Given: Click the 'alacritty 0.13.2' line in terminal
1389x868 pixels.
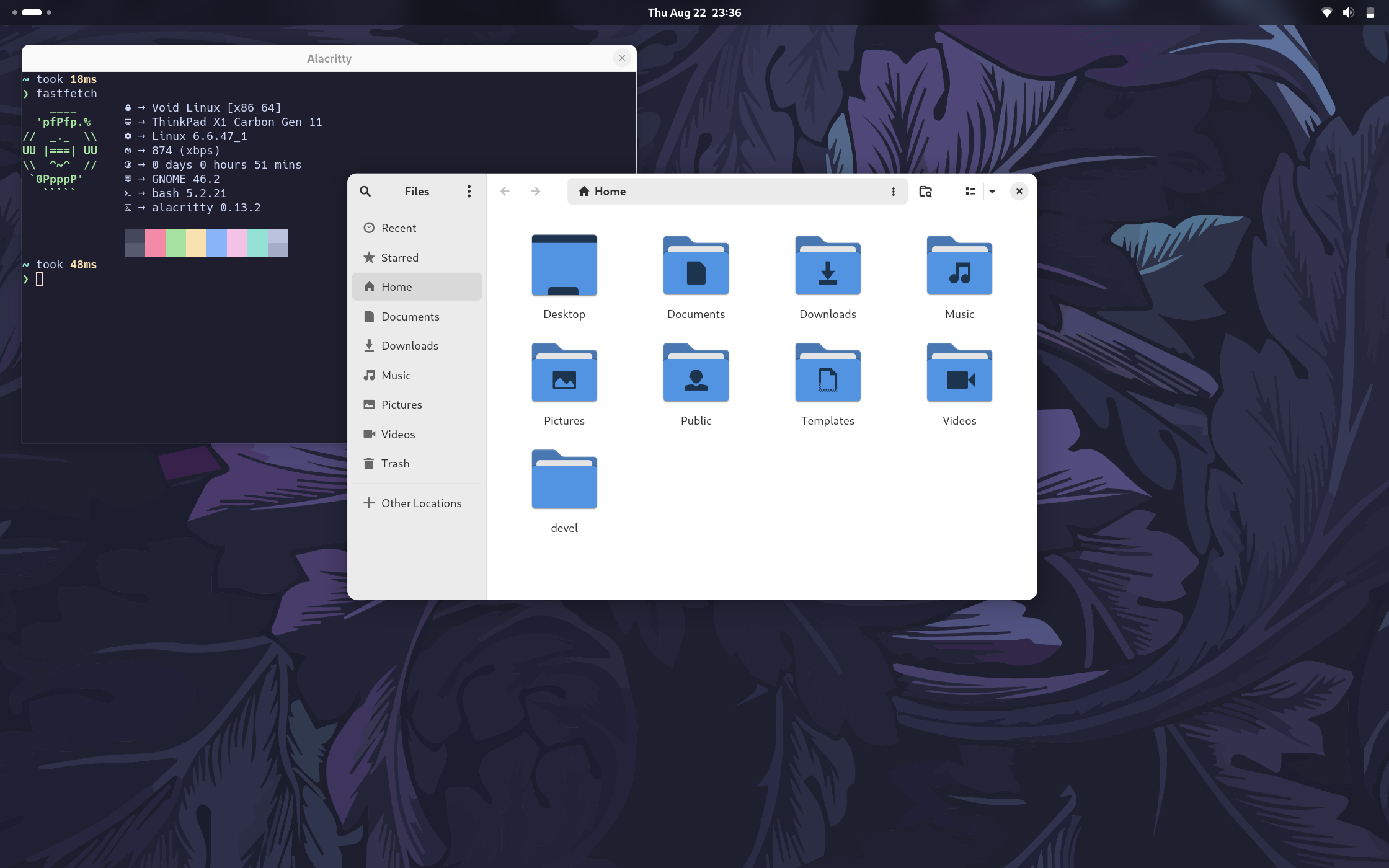Looking at the screenshot, I should pyautogui.click(x=206, y=208).
